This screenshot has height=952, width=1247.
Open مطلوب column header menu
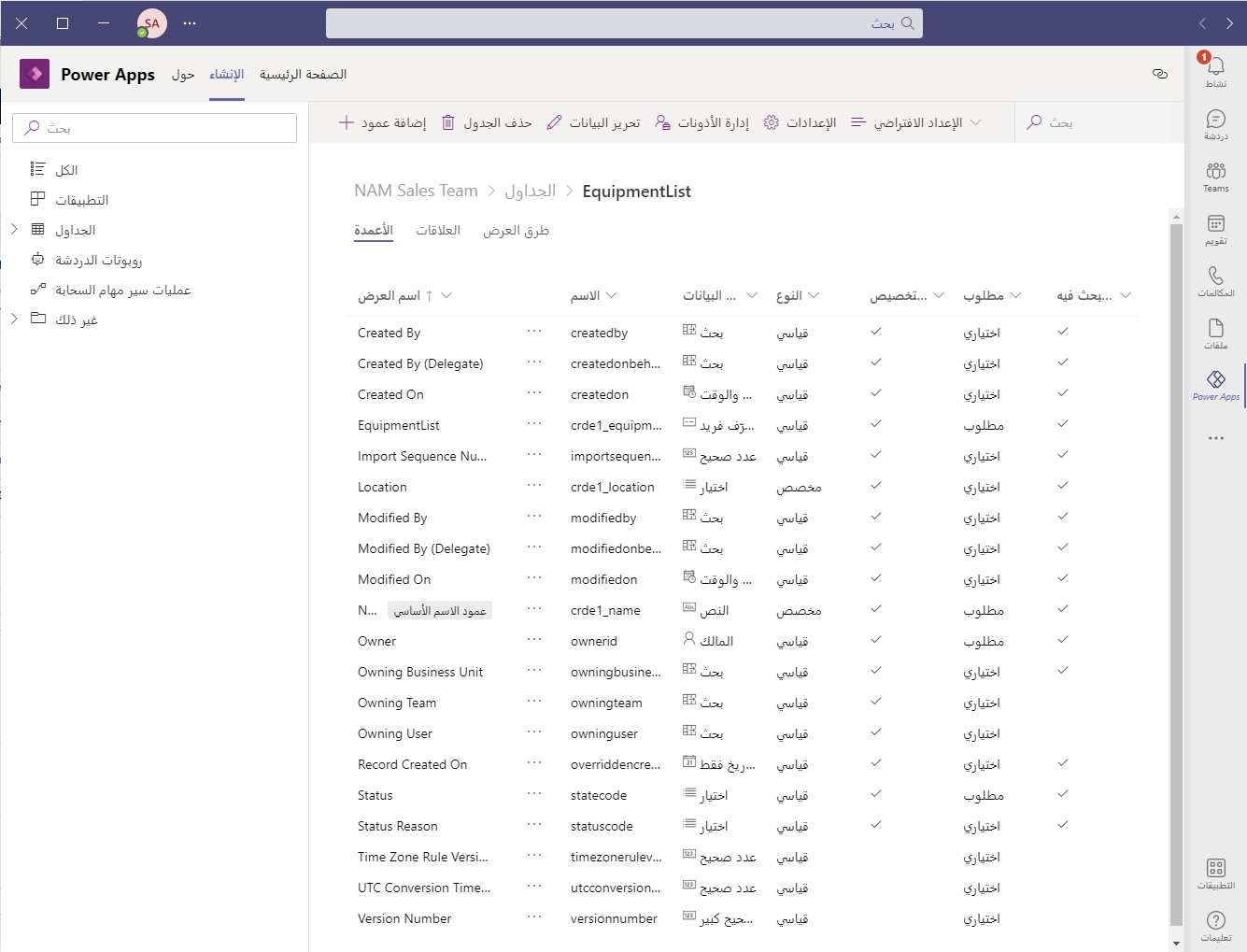[x=993, y=295]
